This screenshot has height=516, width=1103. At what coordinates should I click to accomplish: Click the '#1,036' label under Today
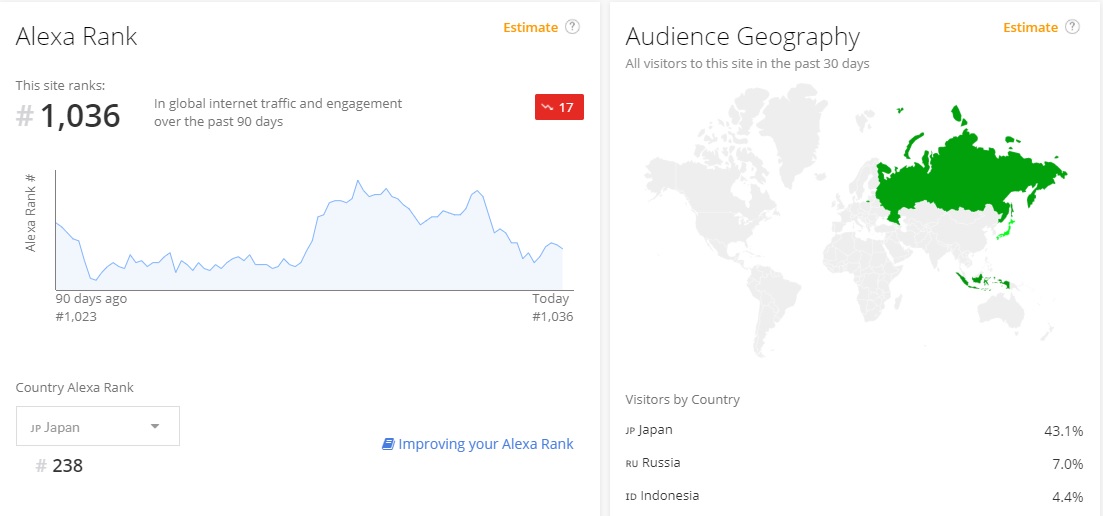(x=553, y=317)
